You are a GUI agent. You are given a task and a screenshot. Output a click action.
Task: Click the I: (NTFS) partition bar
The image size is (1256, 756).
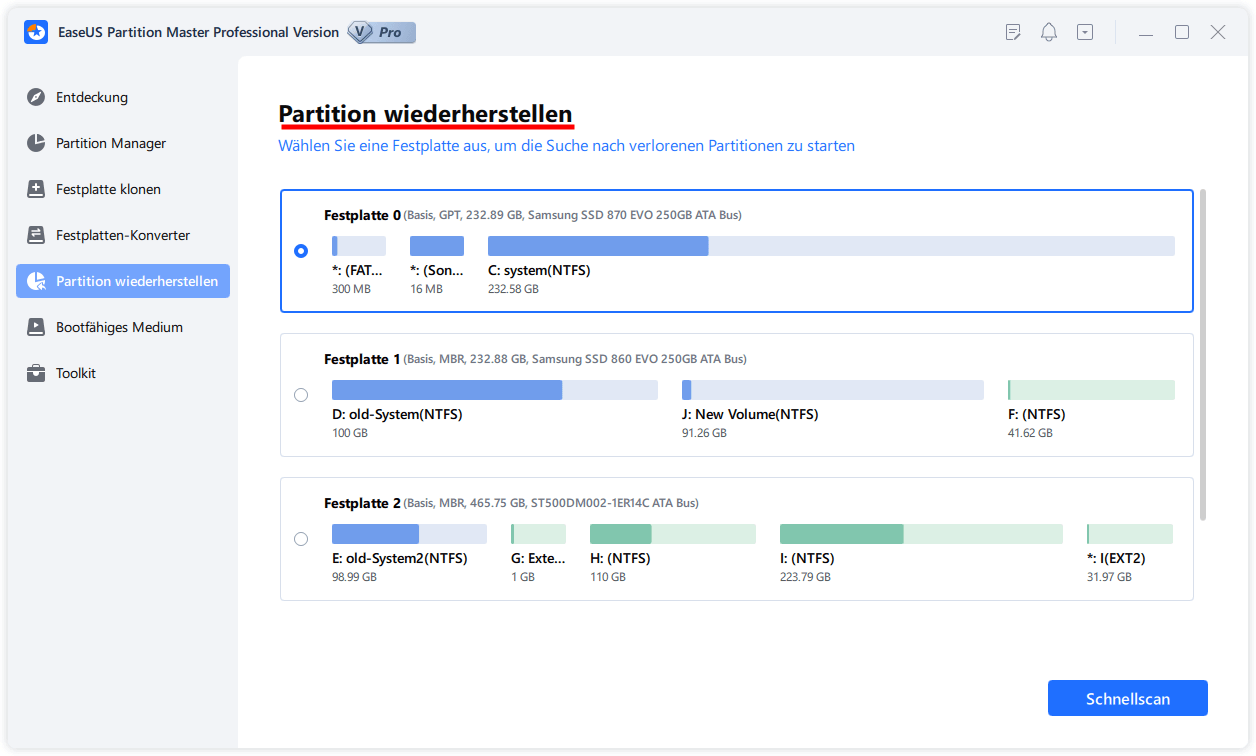[x=921, y=533]
